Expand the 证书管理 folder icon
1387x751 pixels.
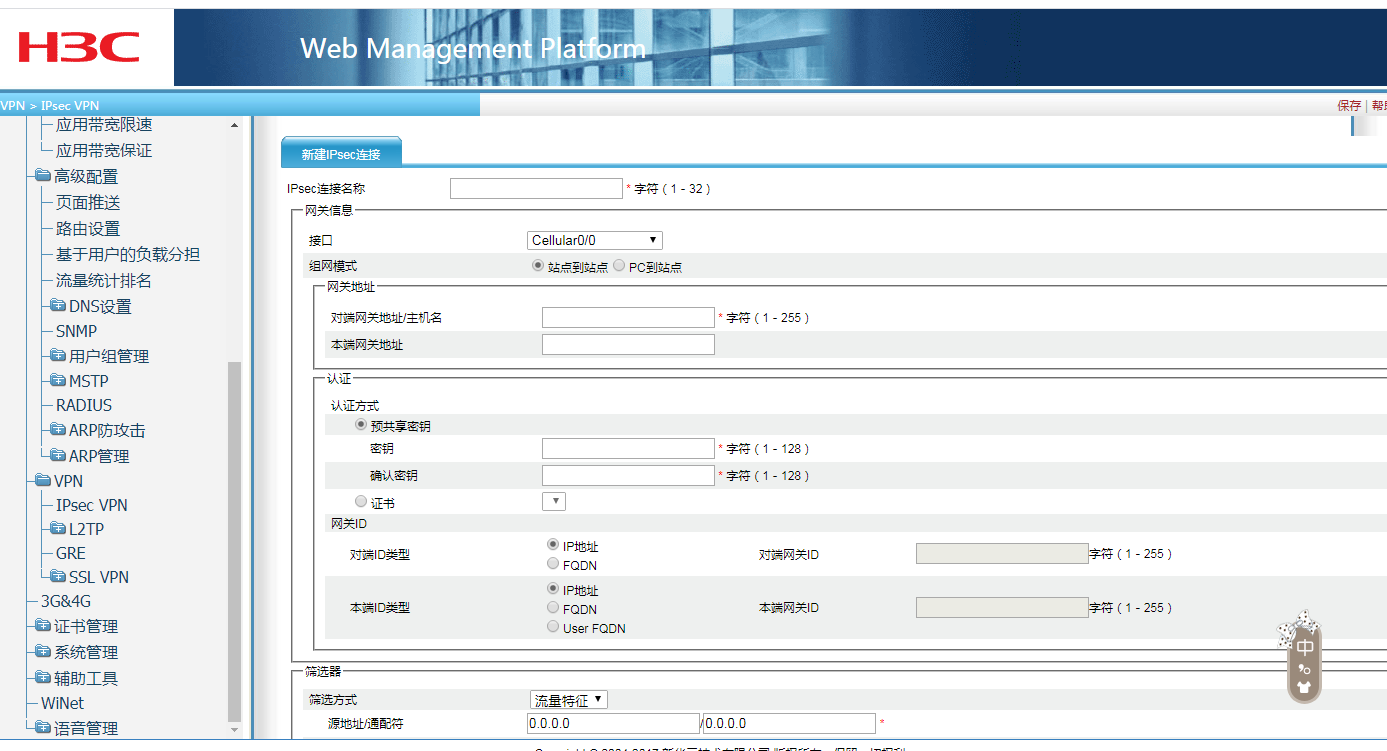coord(42,626)
